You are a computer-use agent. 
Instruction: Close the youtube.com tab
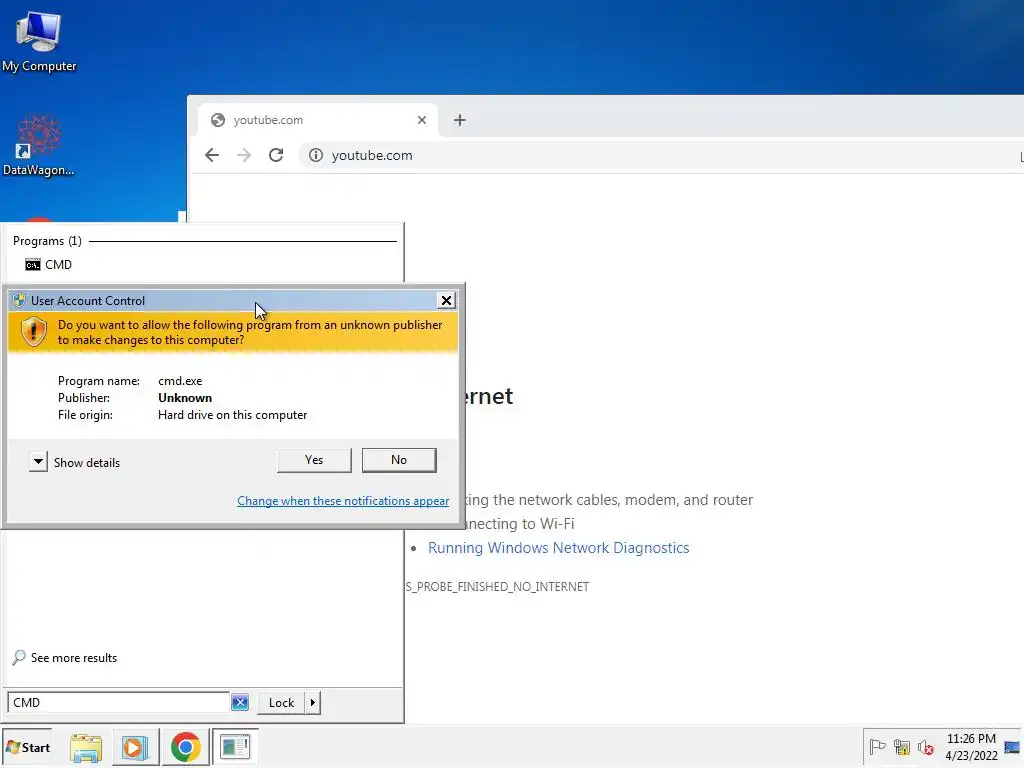[422, 120]
